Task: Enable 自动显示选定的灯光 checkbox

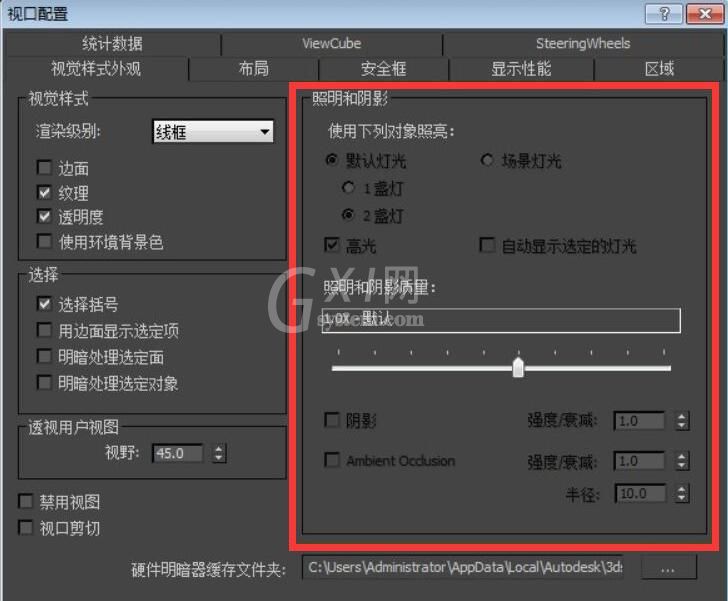Action: pos(487,245)
